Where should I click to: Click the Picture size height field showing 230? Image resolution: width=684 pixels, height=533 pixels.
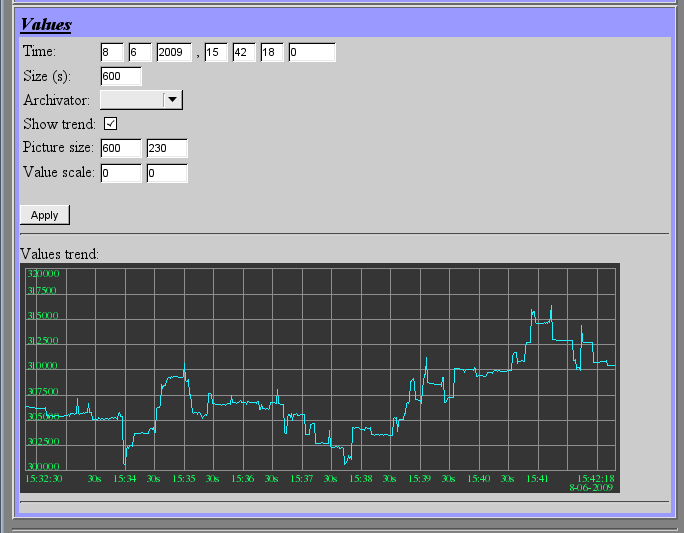167,148
